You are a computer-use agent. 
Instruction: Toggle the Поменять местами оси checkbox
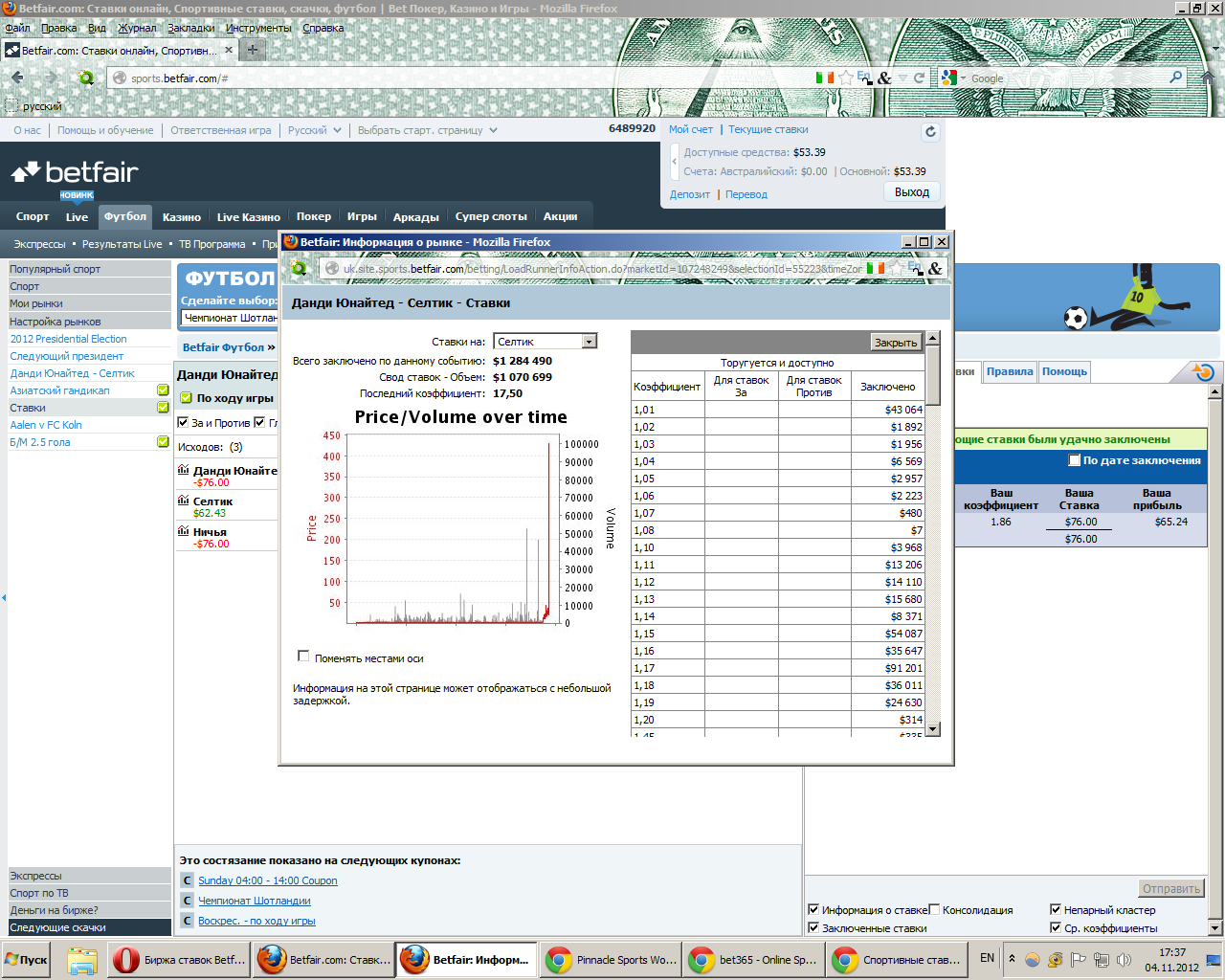click(303, 657)
